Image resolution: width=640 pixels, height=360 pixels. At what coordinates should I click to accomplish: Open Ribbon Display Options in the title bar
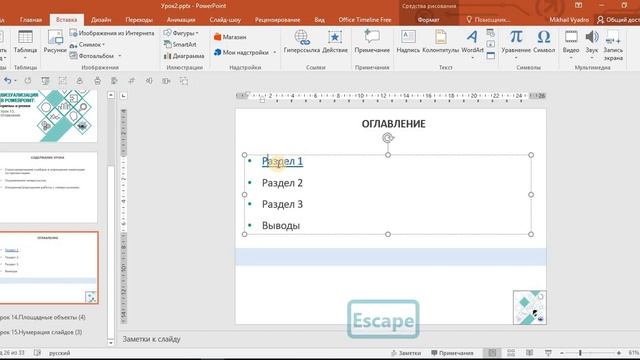pyautogui.click(x=578, y=5)
